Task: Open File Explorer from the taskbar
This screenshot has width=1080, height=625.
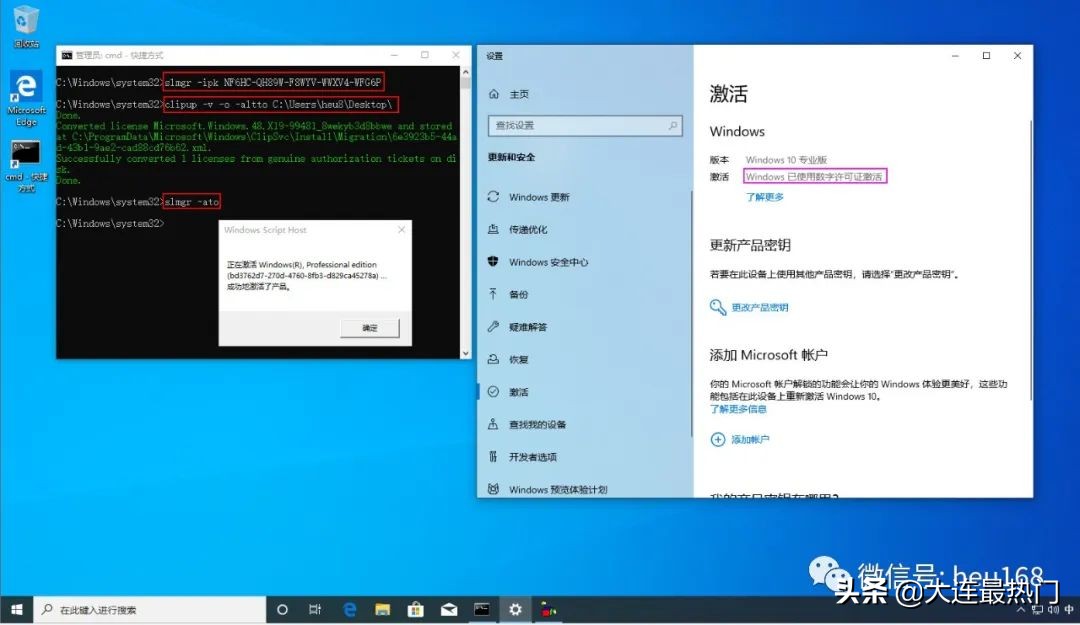Action: tap(381, 609)
